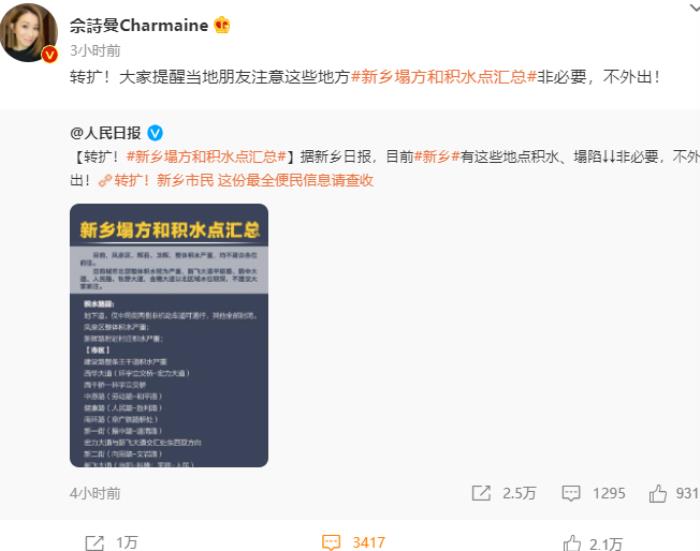The width and height of the screenshot is (700, 551).
Task: Open @人民日报 account link
Action: (106, 133)
